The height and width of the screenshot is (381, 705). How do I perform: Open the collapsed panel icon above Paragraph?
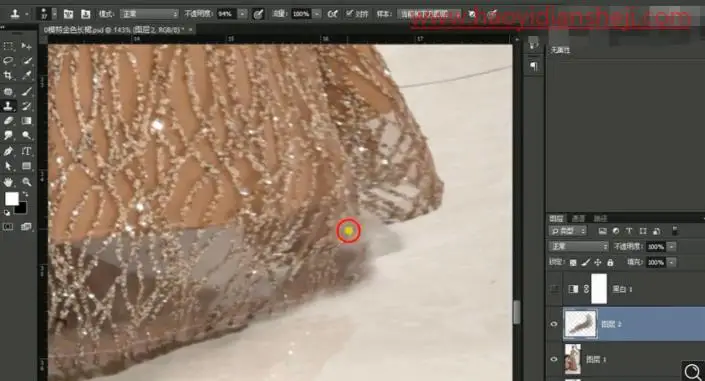[534, 43]
